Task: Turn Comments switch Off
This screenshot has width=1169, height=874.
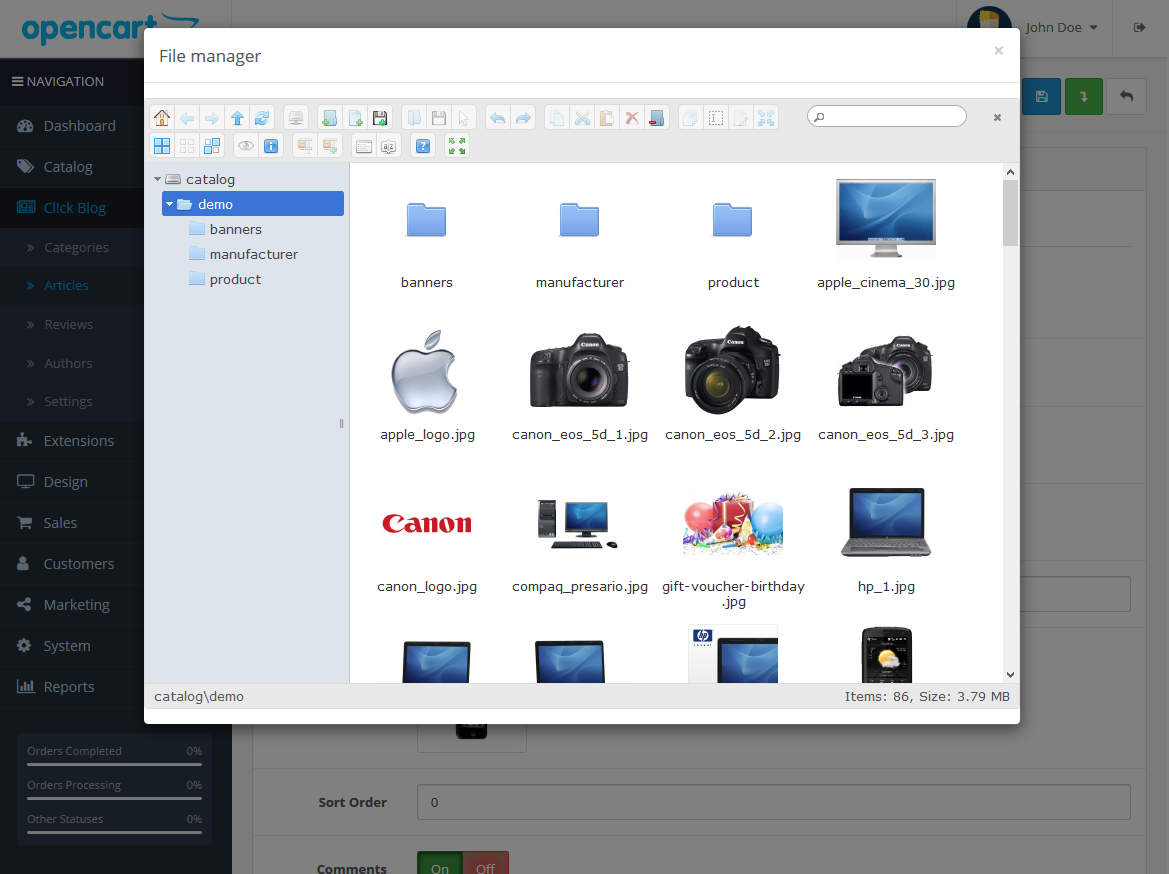Action: tap(485, 865)
